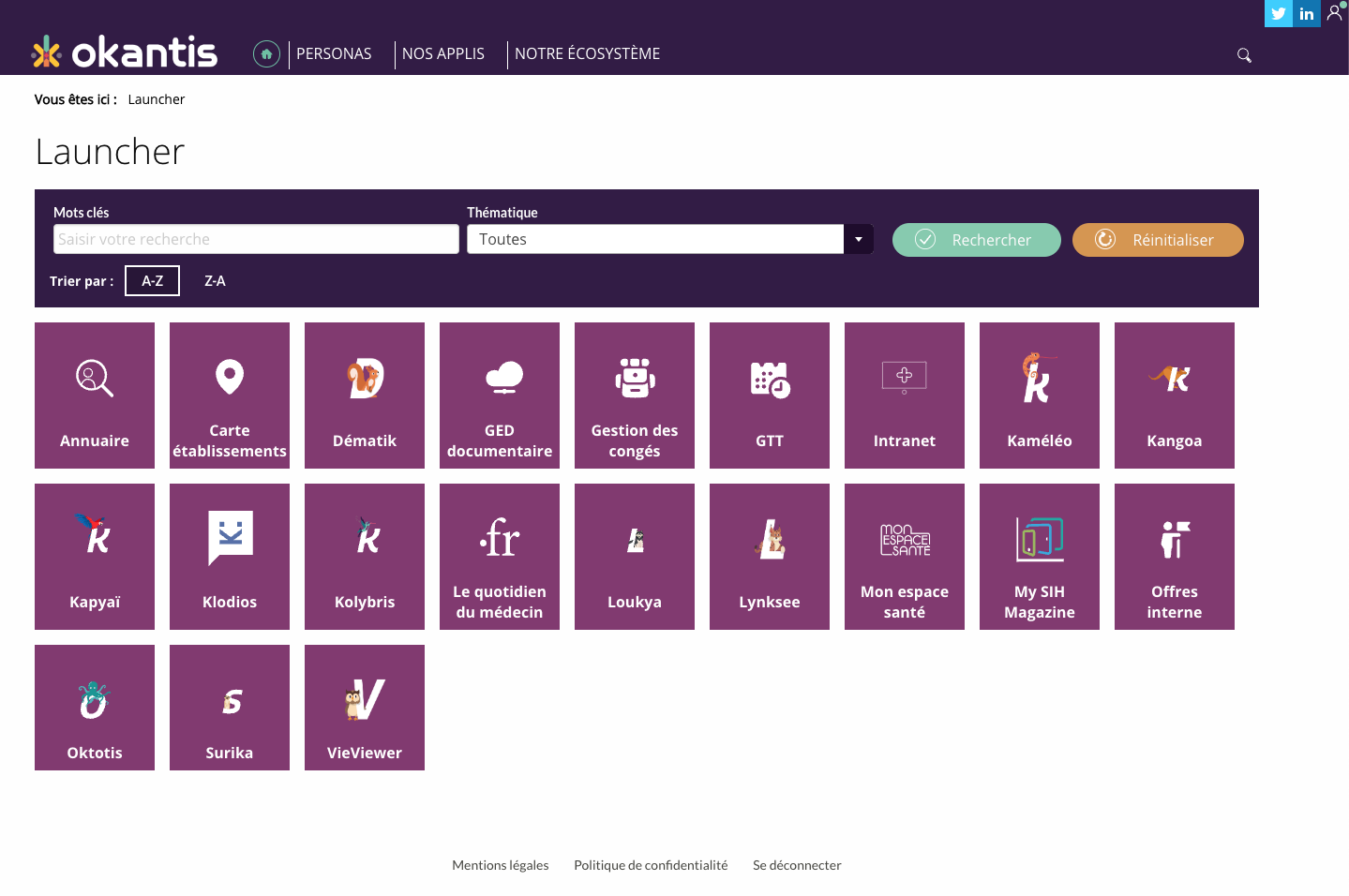Viewport: 1349px width, 896px height.
Task: Open the Surika app tile
Action: click(230, 708)
